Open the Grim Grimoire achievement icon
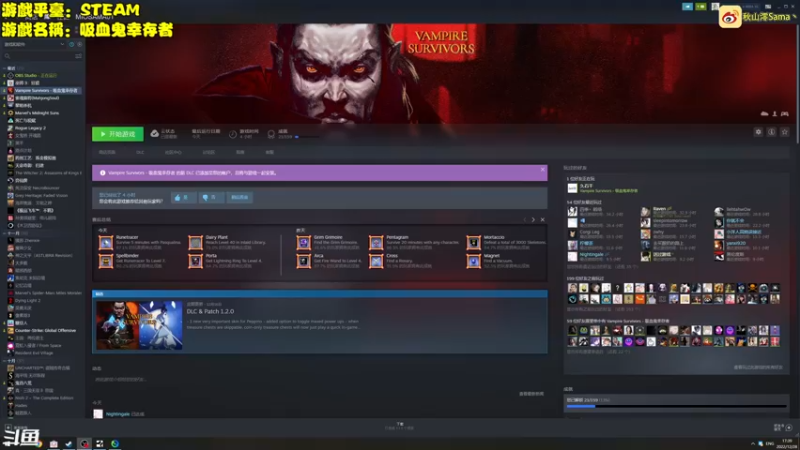The image size is (800, 450). point(304,242)
